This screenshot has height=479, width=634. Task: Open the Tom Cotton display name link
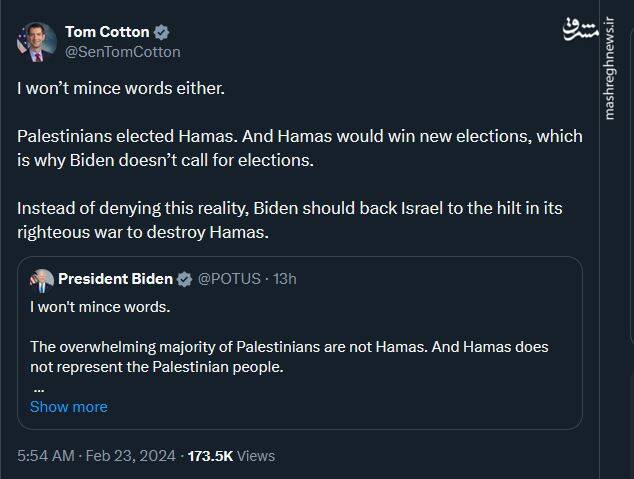click(108, 32)
